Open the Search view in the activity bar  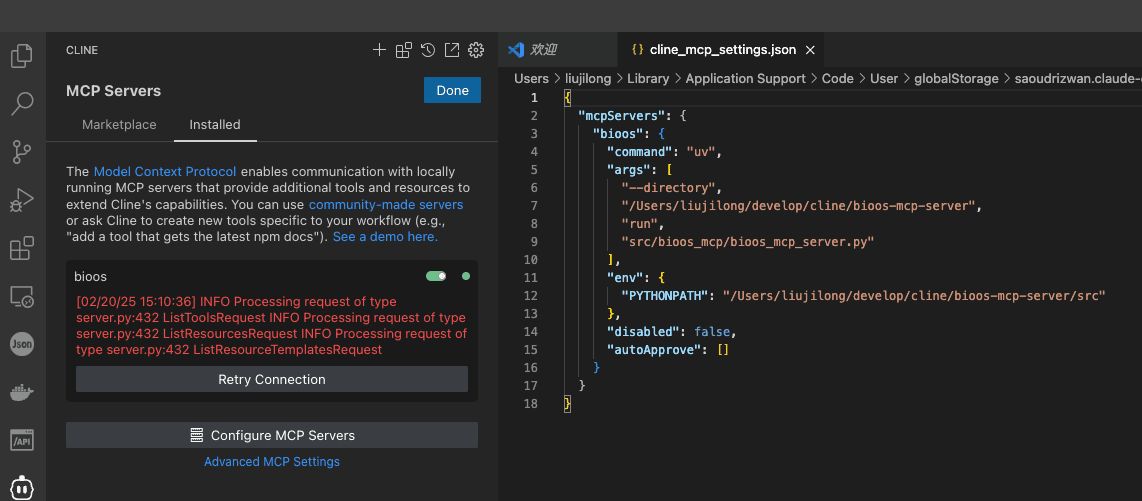pyautogui.click(x=22, y=103)
